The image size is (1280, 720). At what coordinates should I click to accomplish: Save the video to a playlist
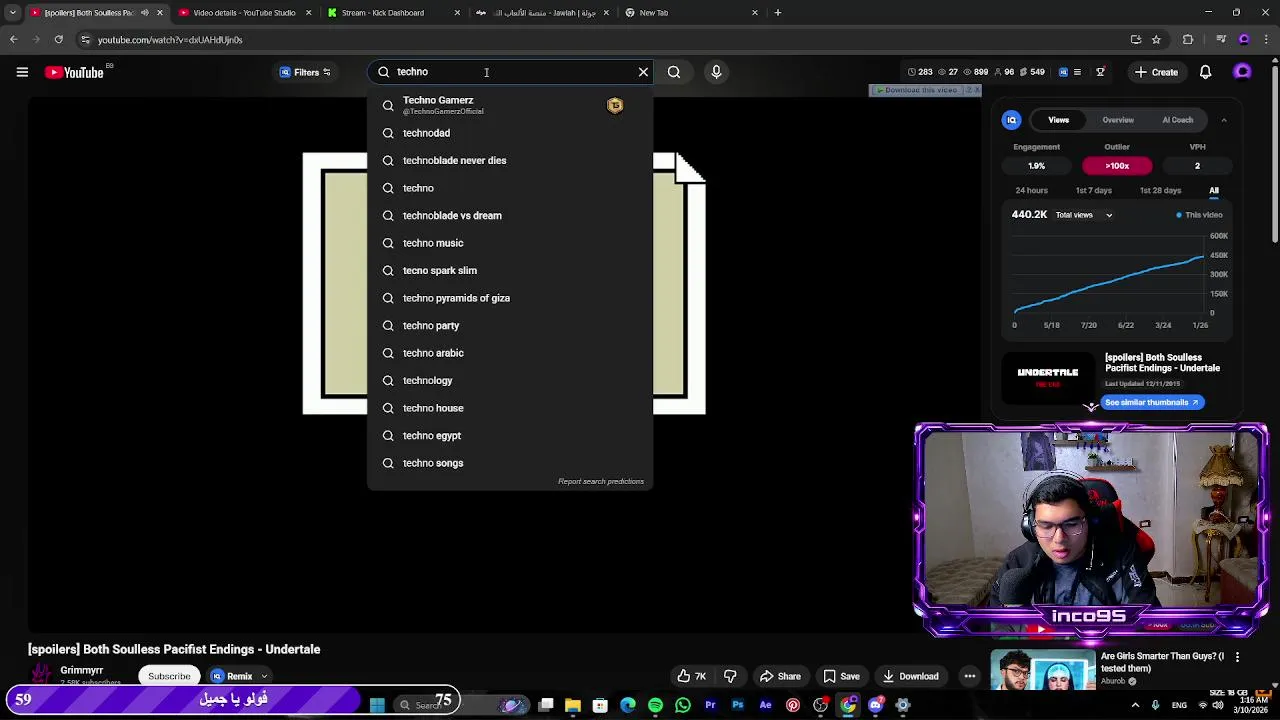(x=840, y=676)
